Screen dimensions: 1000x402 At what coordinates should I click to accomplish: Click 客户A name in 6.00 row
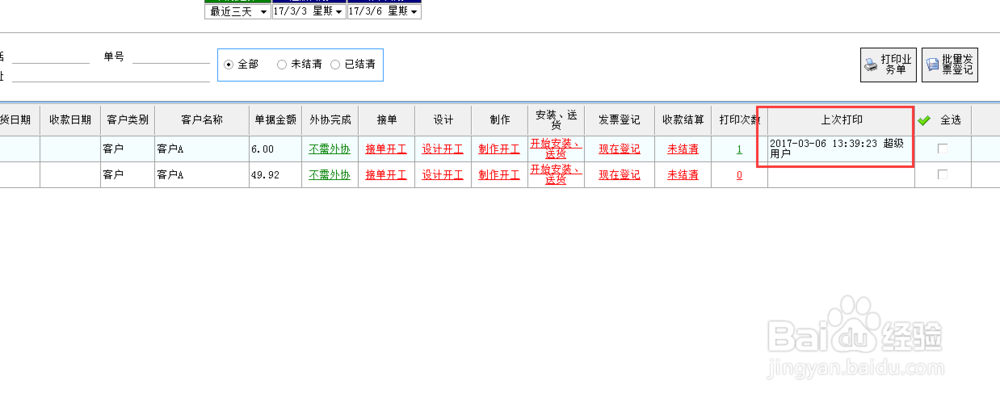click(x=170, y=149)
